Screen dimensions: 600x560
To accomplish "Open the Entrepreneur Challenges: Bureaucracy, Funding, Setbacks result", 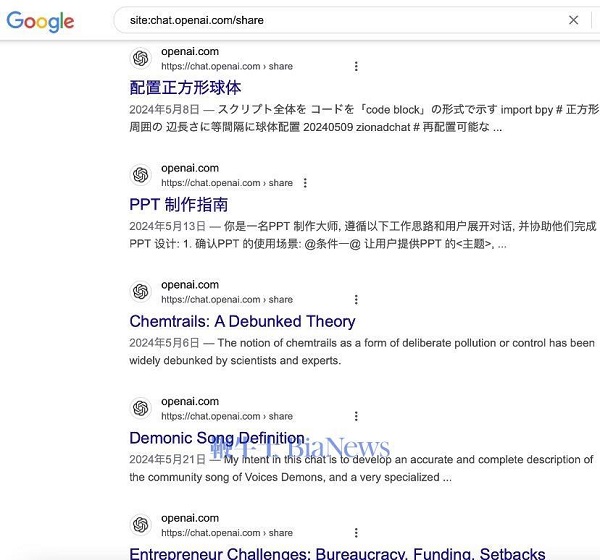I will click(337, 553).
